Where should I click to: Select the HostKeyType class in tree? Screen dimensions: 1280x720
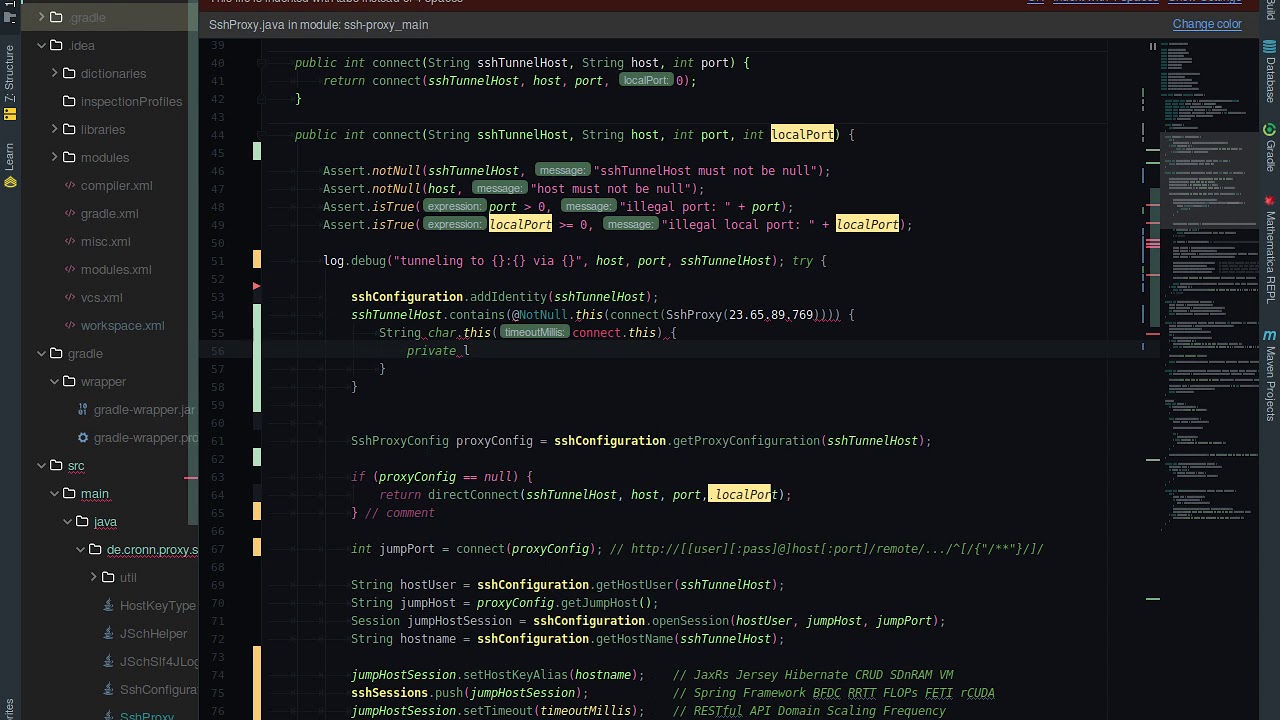tap(158, 605)
